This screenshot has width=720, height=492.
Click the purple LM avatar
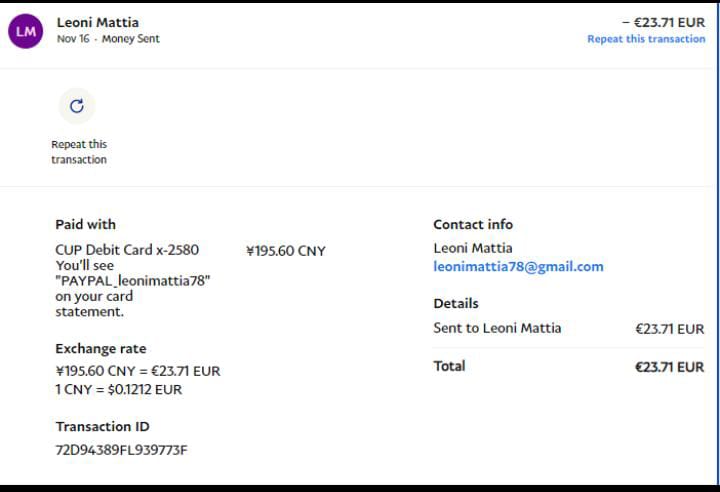[x=26, y=31]
